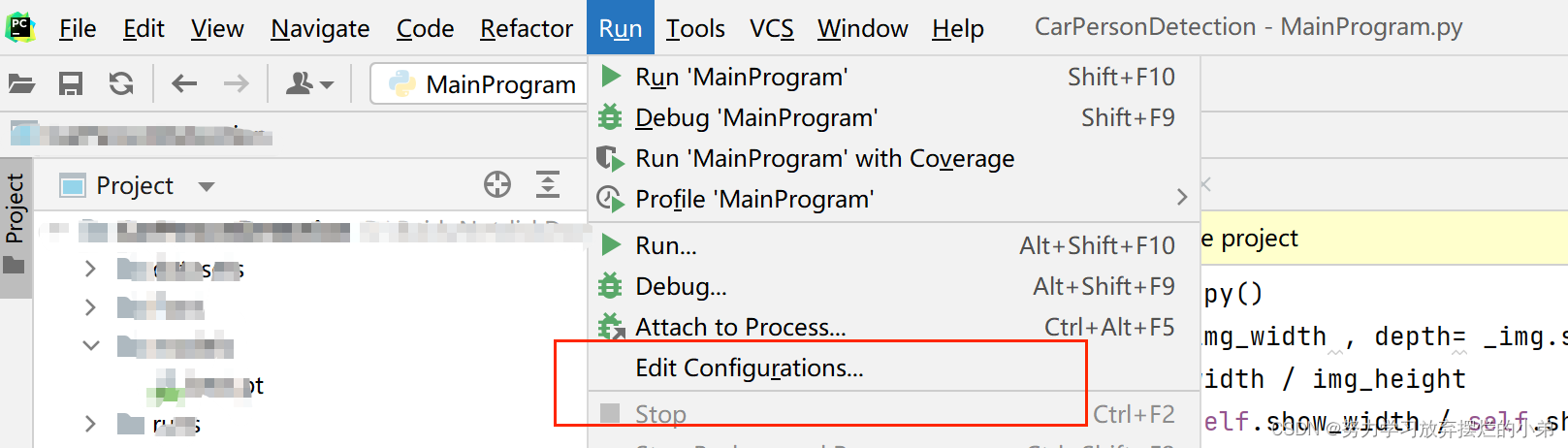Screen dimensions: 1568x448
Task: Open the Refactor menu
Action: tap(526, 28)
